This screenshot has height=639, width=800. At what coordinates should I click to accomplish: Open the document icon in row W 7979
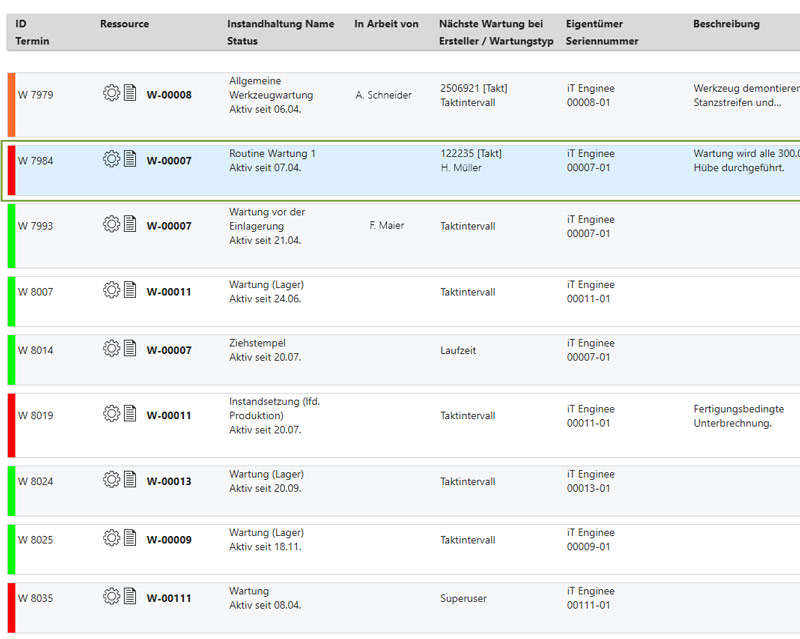tap(130, 93)
